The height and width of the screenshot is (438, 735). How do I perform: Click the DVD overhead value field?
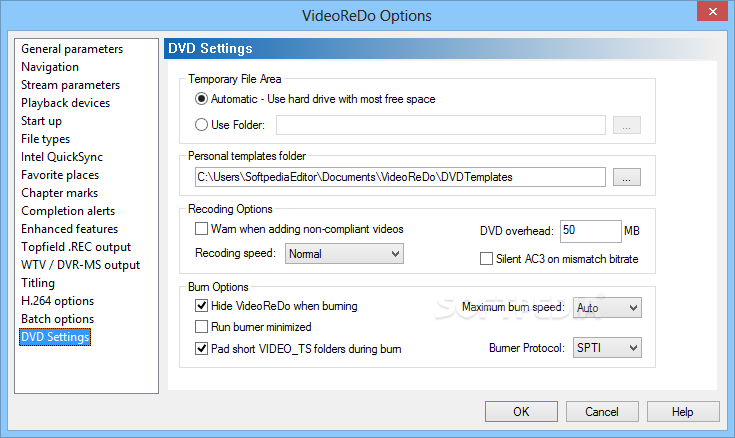591,231
